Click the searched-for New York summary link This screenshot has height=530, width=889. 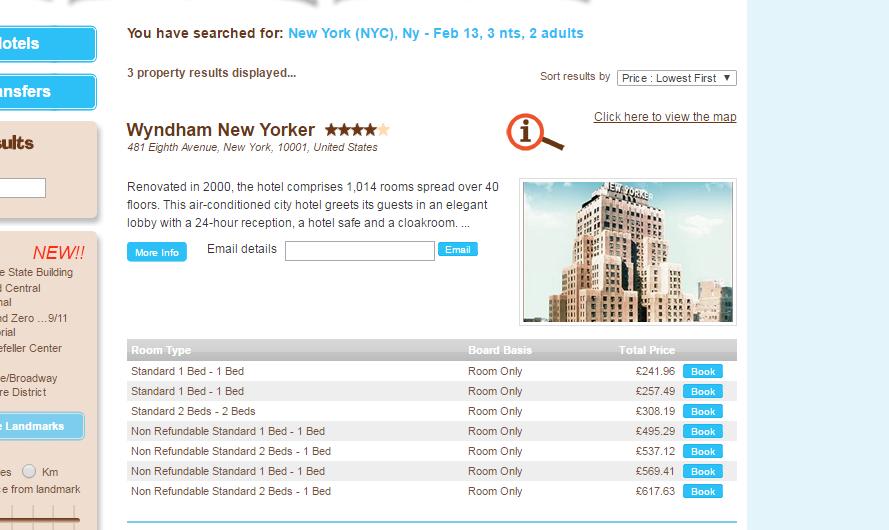pyautogui.click(x=435, y=33)
